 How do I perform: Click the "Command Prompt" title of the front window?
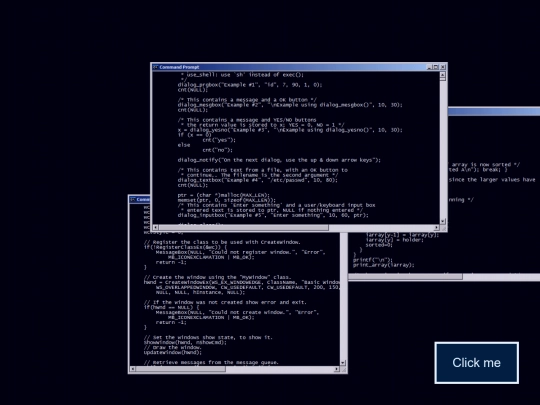[x=179, y=67]
